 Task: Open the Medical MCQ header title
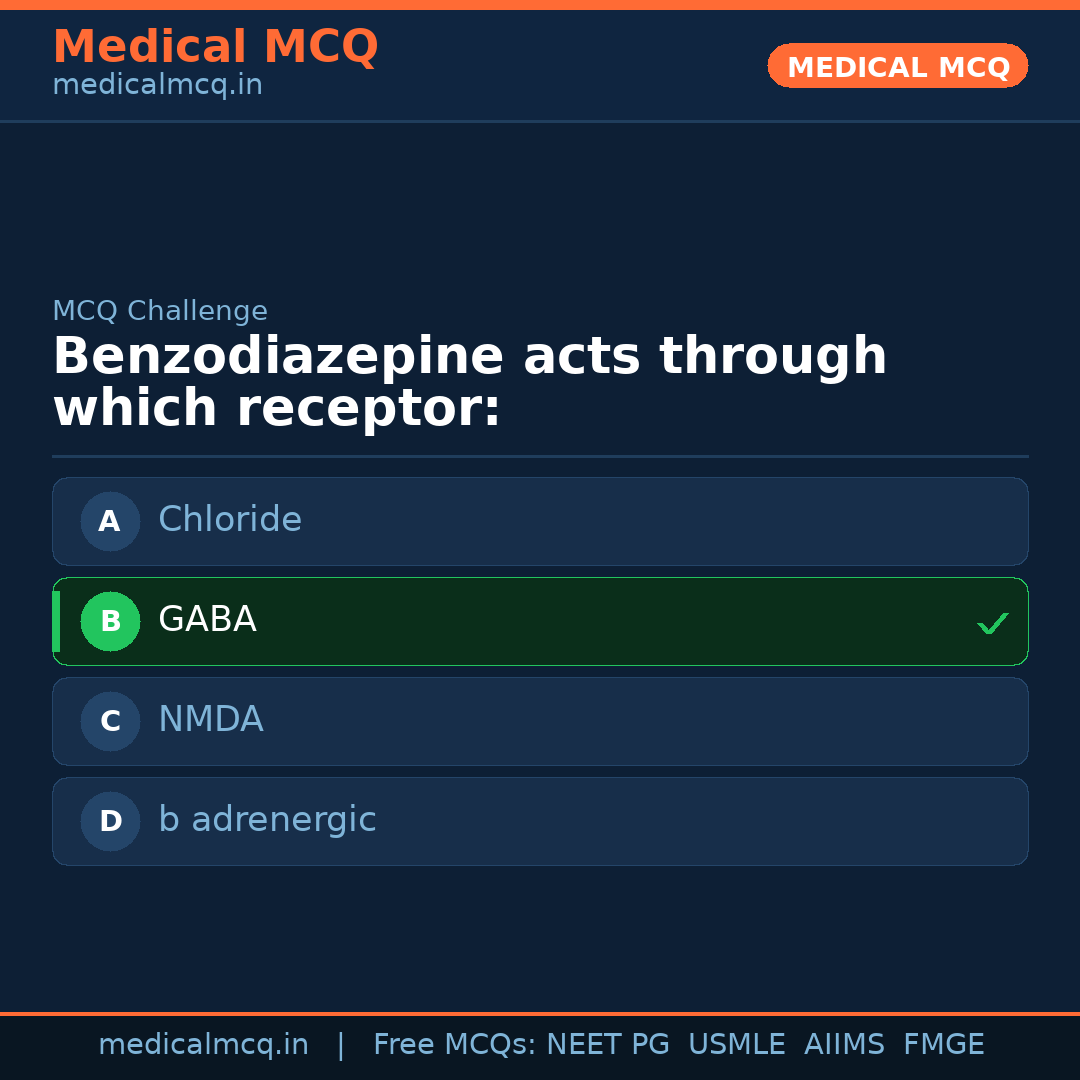215,47
